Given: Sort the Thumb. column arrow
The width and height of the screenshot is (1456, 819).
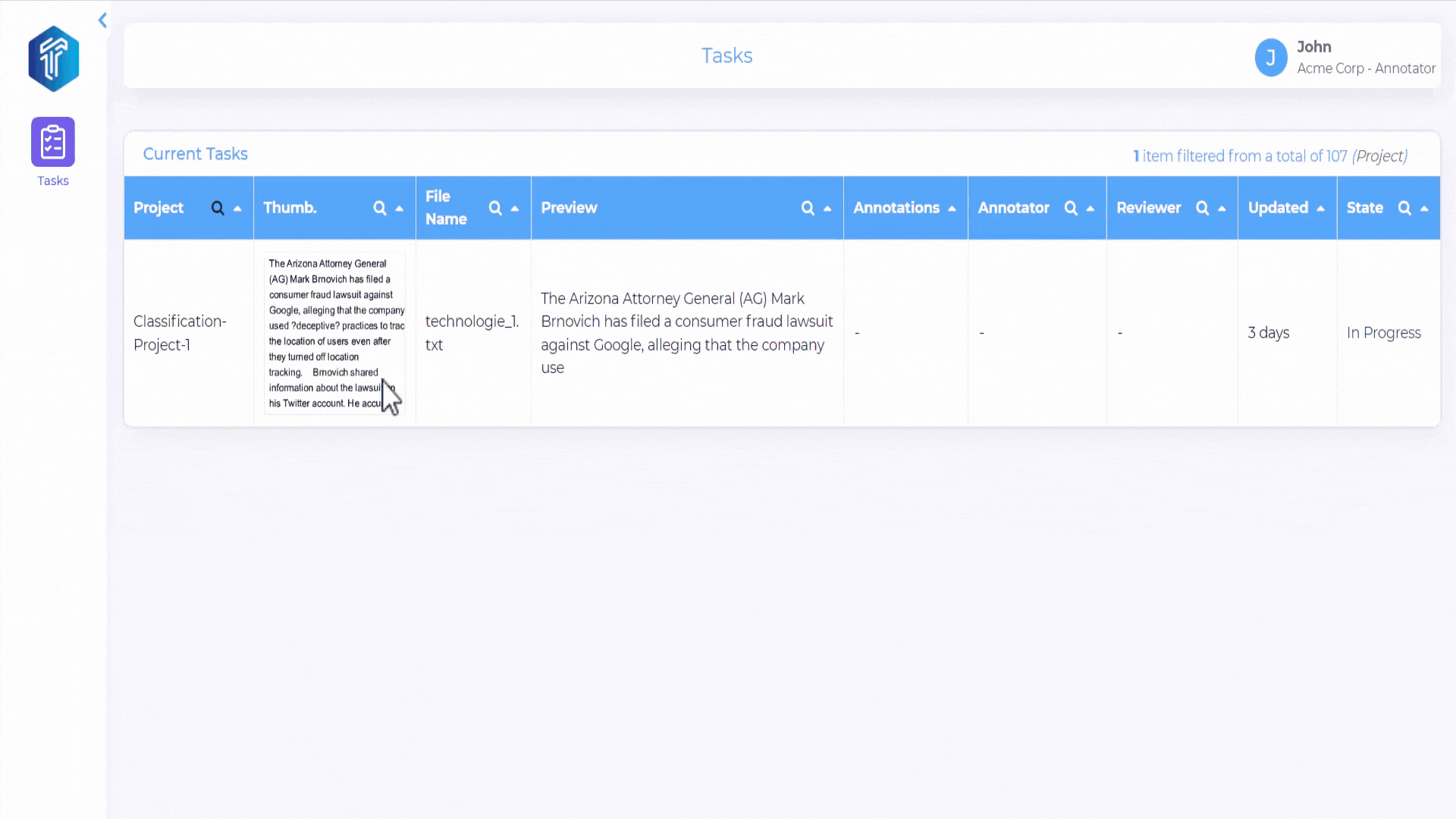Looking at the screenshot, I should (400, 209).
